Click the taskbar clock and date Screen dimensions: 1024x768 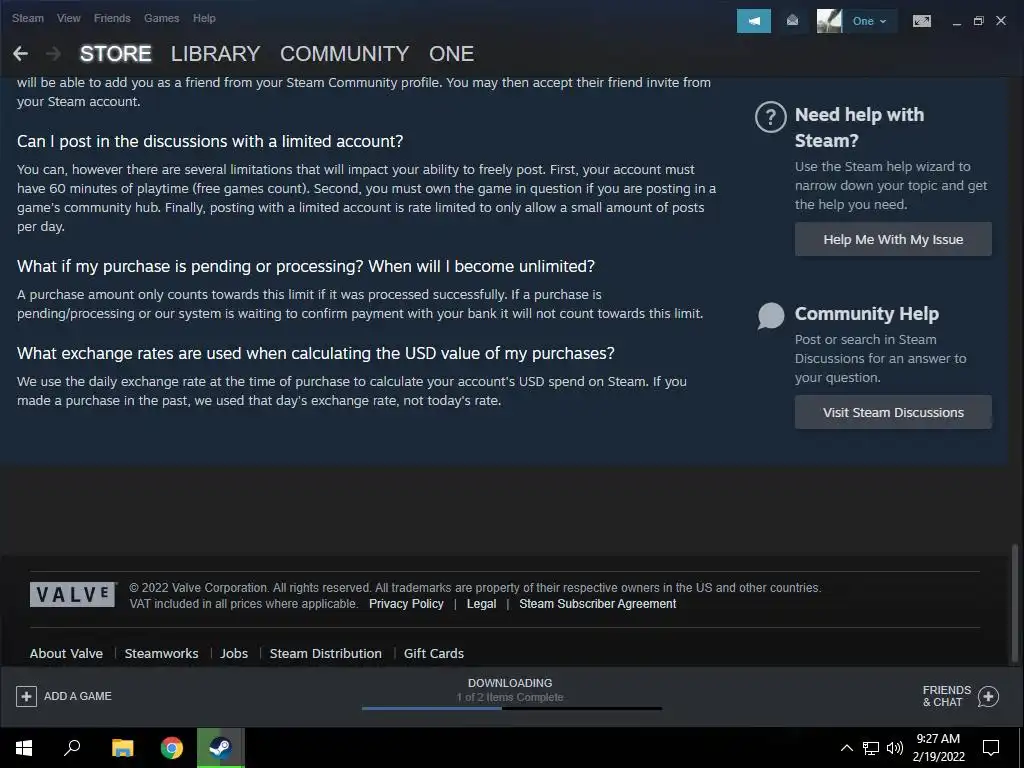[938, 748]
